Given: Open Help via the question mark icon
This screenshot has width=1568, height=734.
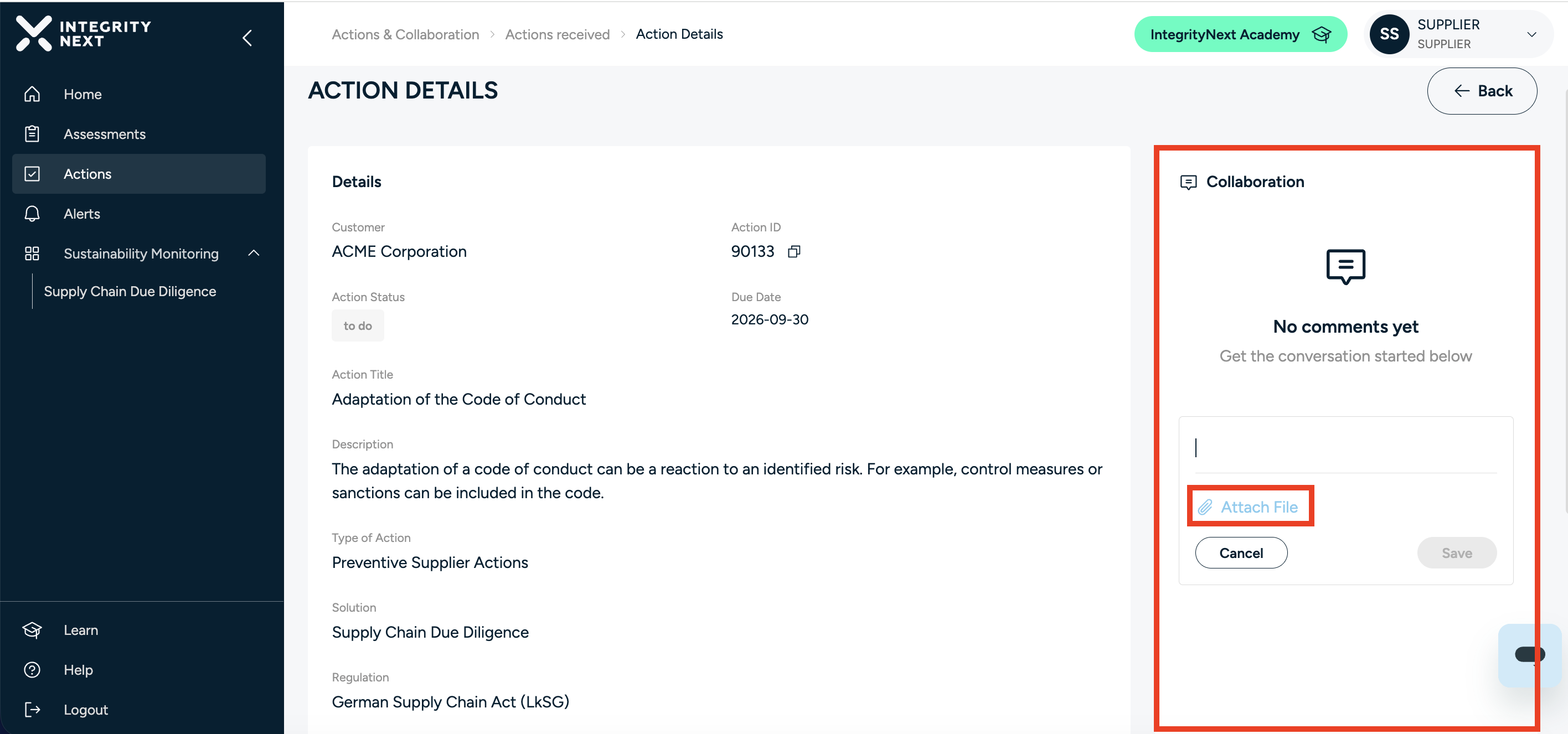Looking at the screenshot, I should 32,669.
